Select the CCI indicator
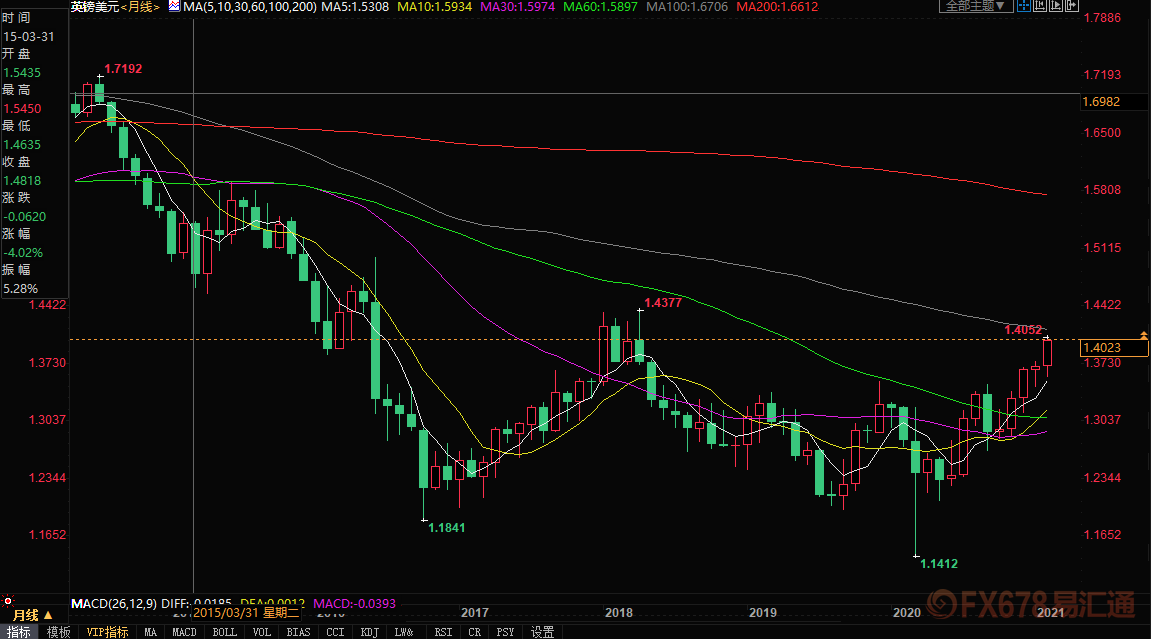 pos(335,632)
